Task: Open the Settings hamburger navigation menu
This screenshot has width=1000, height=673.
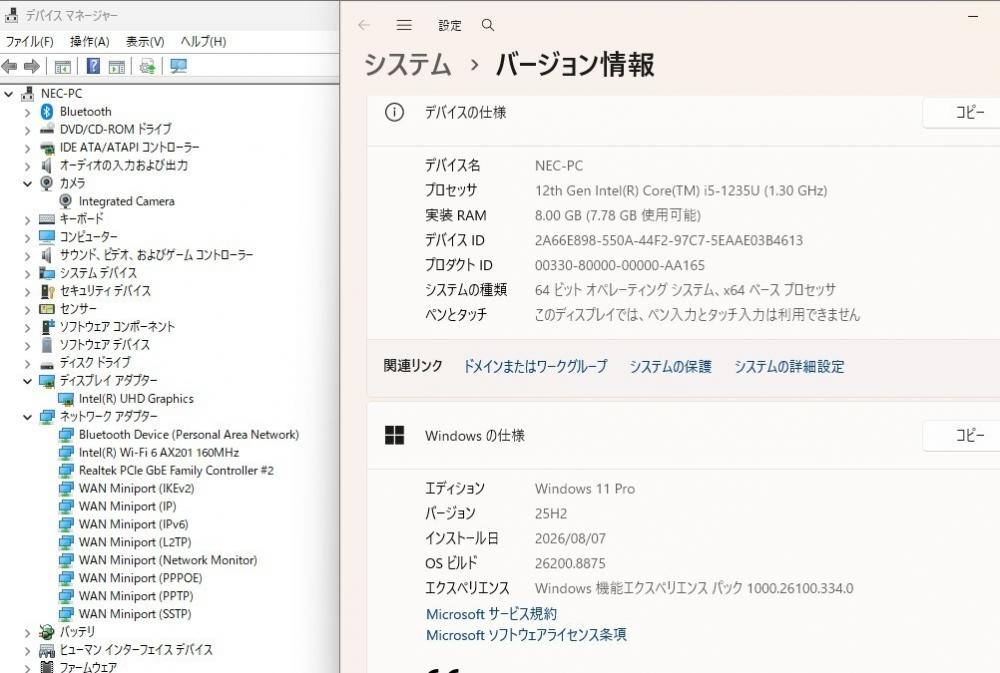Action: pyautogui.click(x=404, y=25)
